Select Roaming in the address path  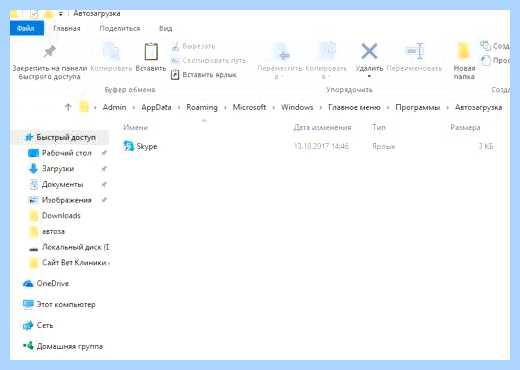point(202,107)
